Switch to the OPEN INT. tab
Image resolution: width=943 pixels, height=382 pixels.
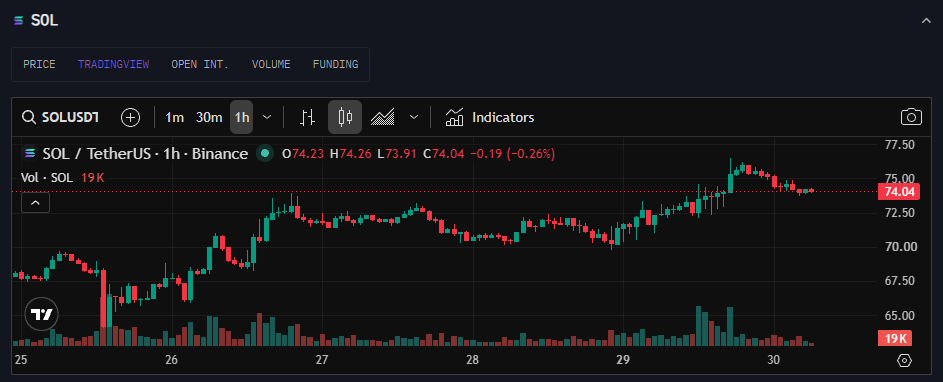[x=200, y=64]
